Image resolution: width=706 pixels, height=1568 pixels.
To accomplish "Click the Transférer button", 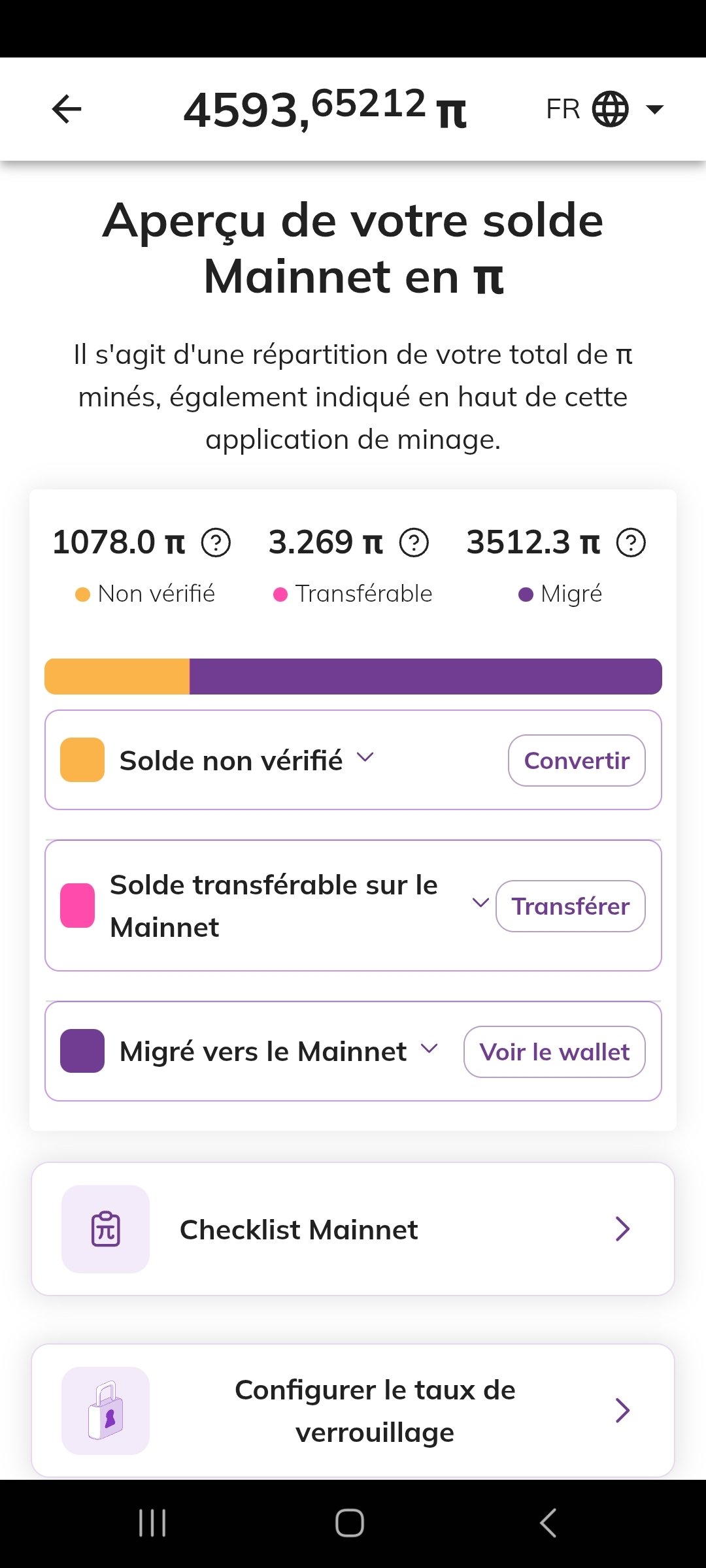I will click(570, 906).
